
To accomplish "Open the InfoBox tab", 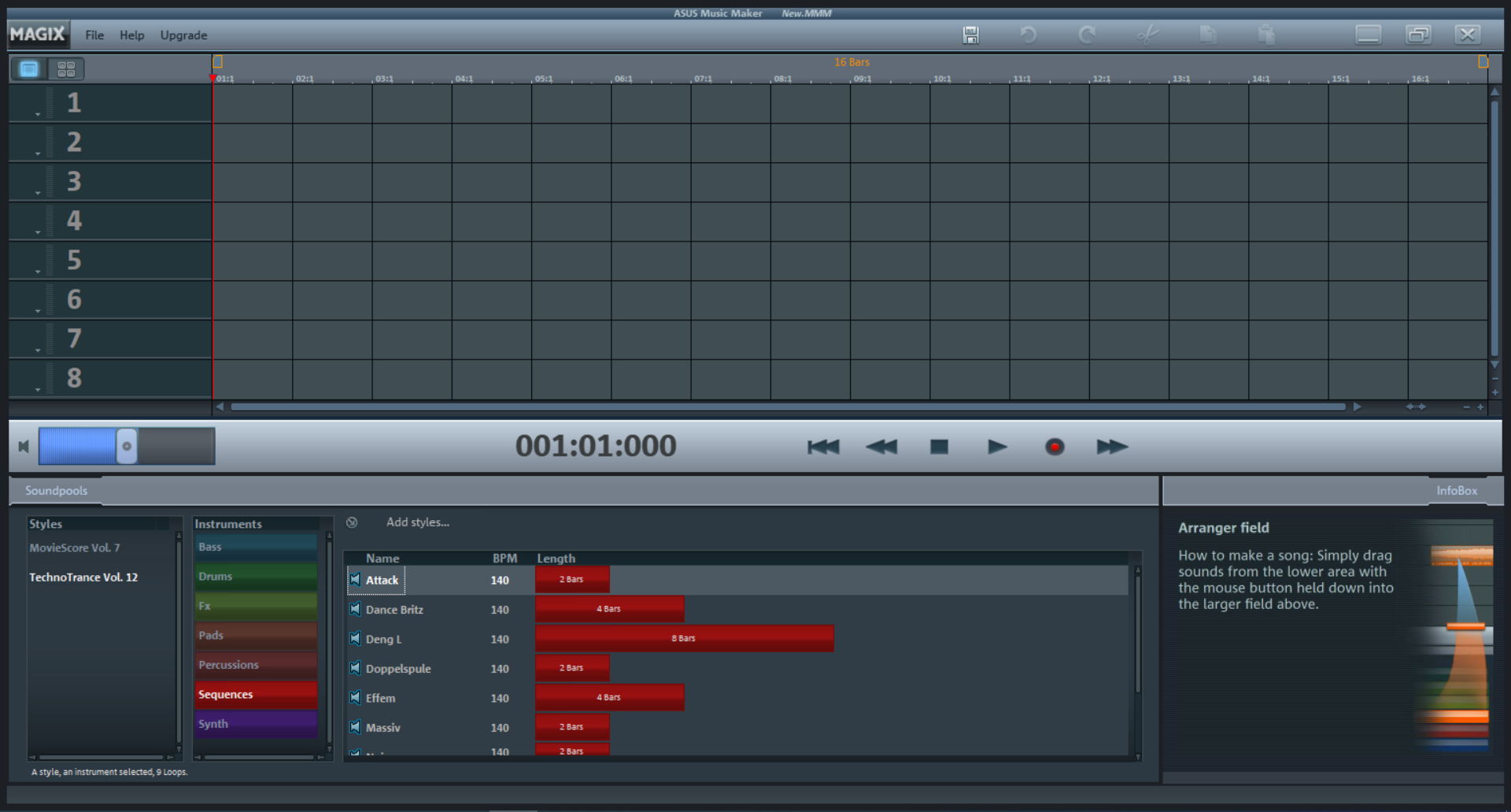I will 1457,490.
